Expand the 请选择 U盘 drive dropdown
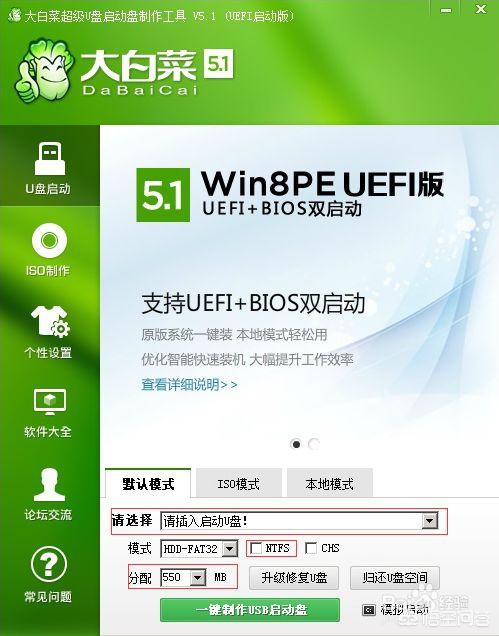This screenshot has height=636, width=499. [429, 520]
